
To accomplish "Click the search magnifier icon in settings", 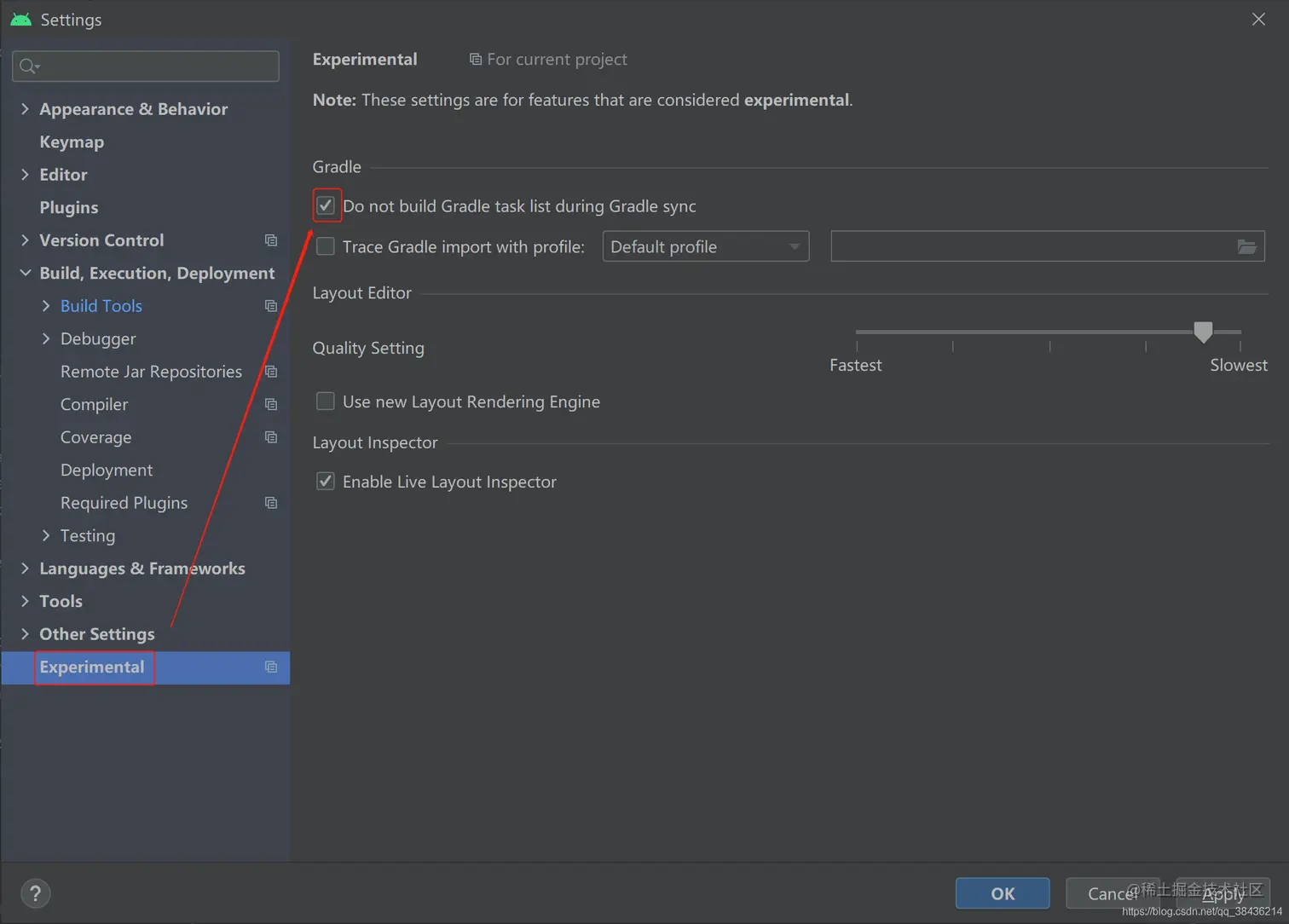I will [x=29, y=66].
